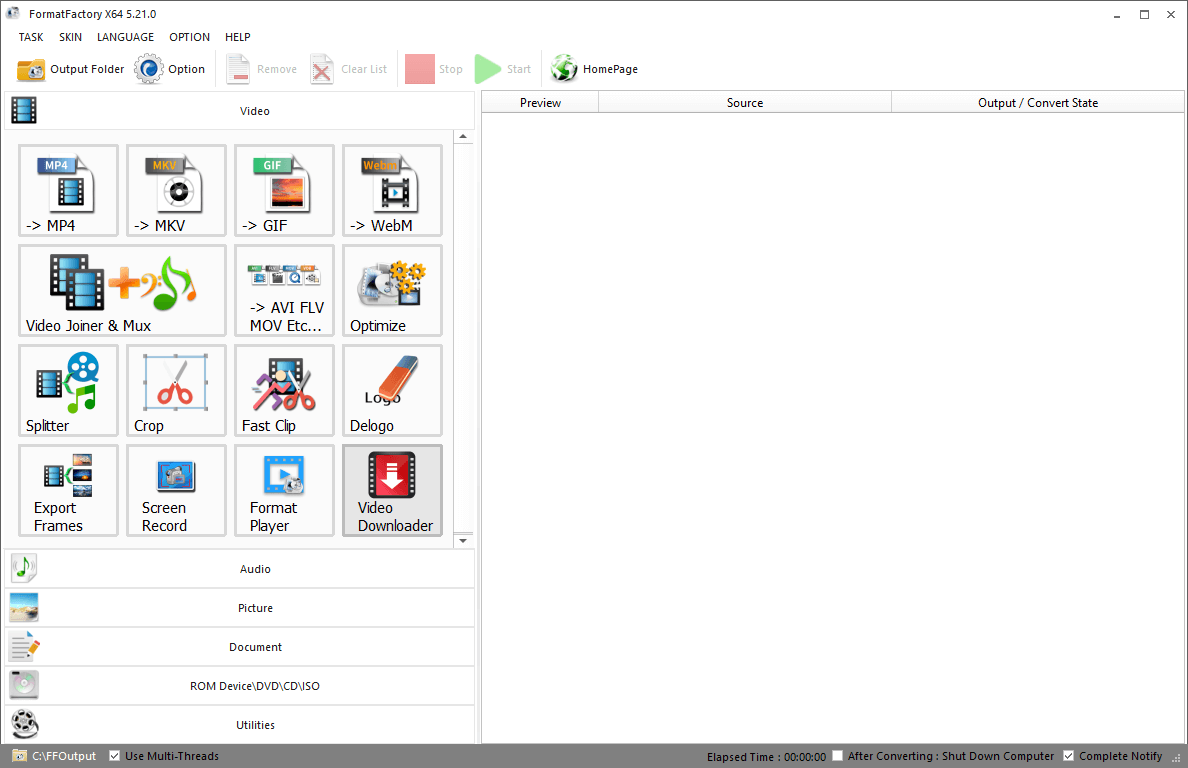Toggle Use Multi-Threads checkbox
1188x768 pixels.
coord(114,756)
